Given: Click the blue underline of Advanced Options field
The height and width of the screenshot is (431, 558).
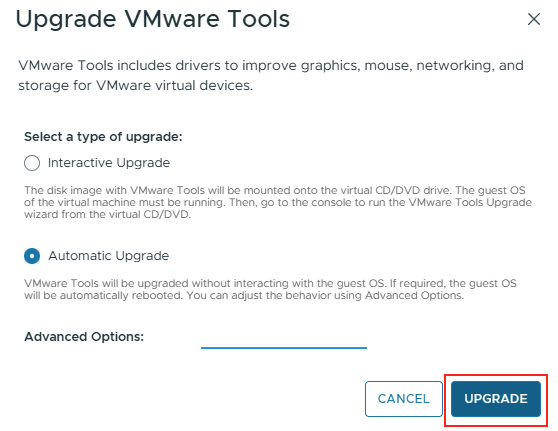Looking at the screenshot, I should [284, 348].
